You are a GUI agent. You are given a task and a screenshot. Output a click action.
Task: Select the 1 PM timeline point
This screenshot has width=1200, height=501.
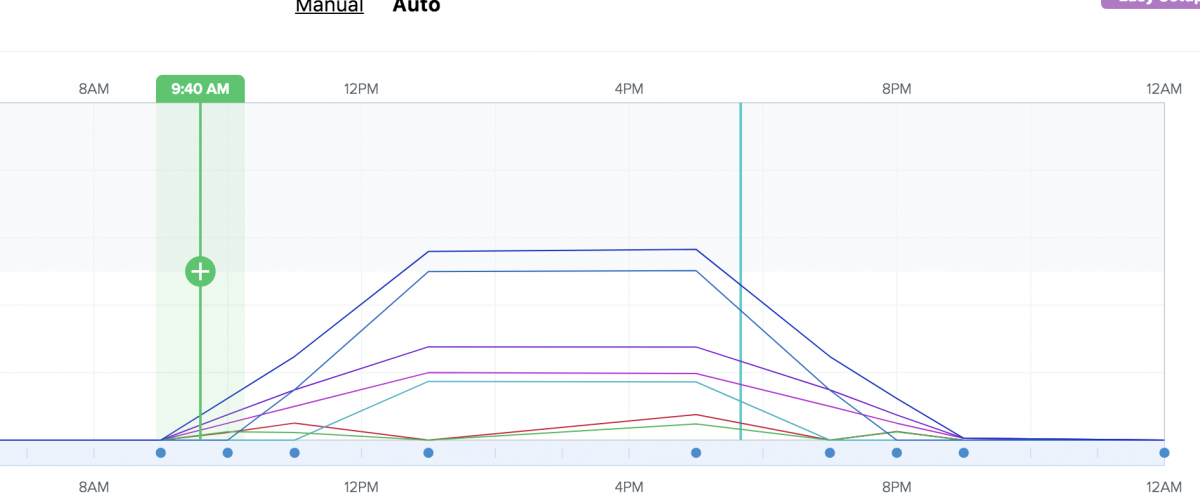(x=429, y=453)
